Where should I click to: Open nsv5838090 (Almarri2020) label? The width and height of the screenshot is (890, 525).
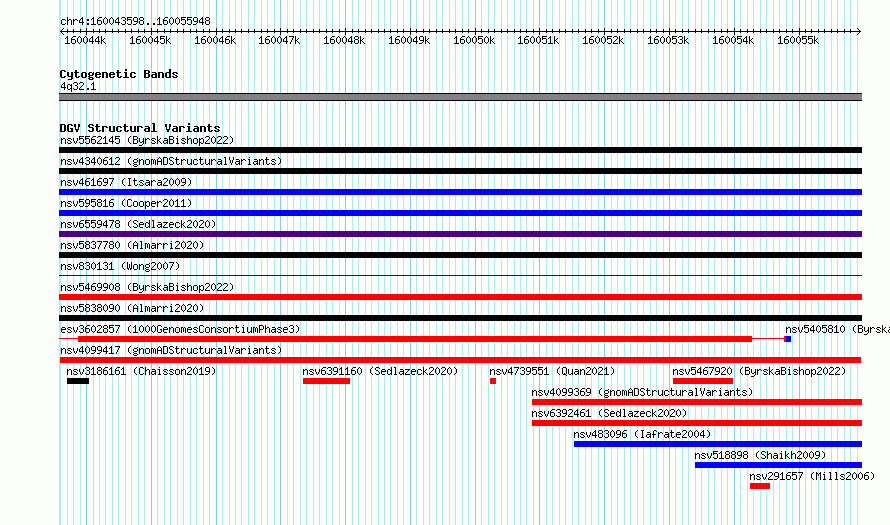click(132, 308)
